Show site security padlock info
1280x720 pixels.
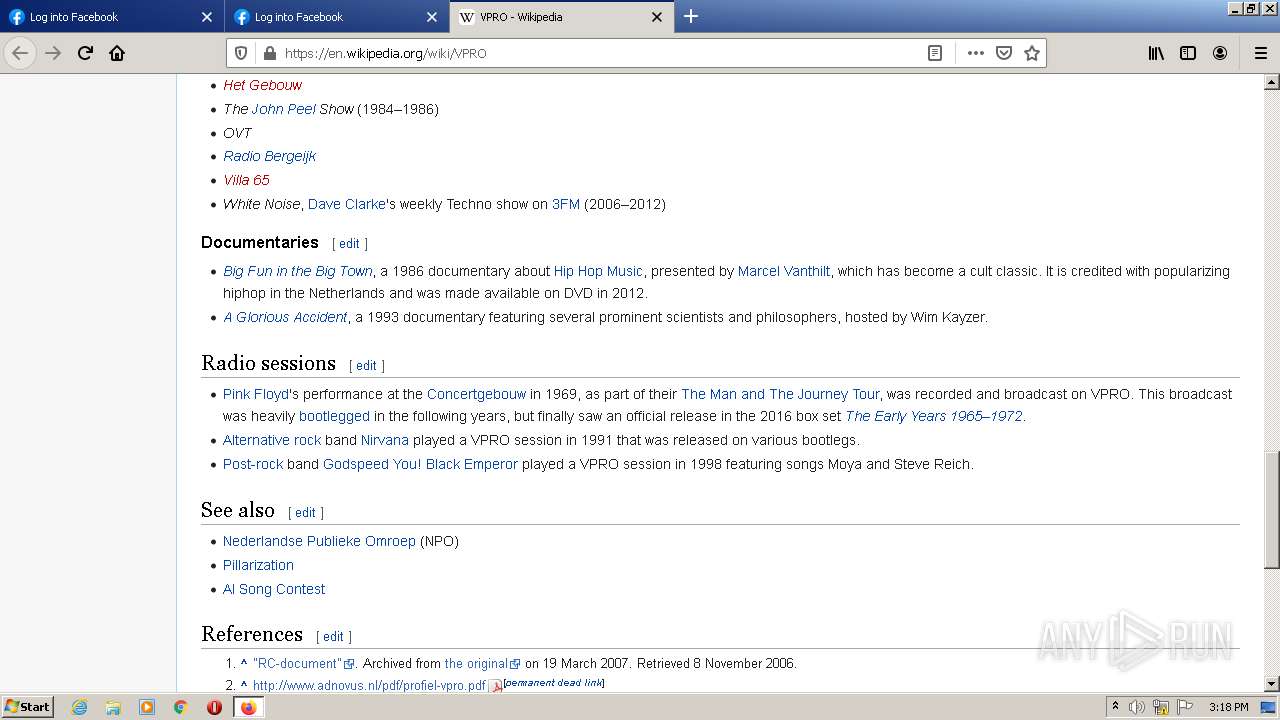[268, 53]
